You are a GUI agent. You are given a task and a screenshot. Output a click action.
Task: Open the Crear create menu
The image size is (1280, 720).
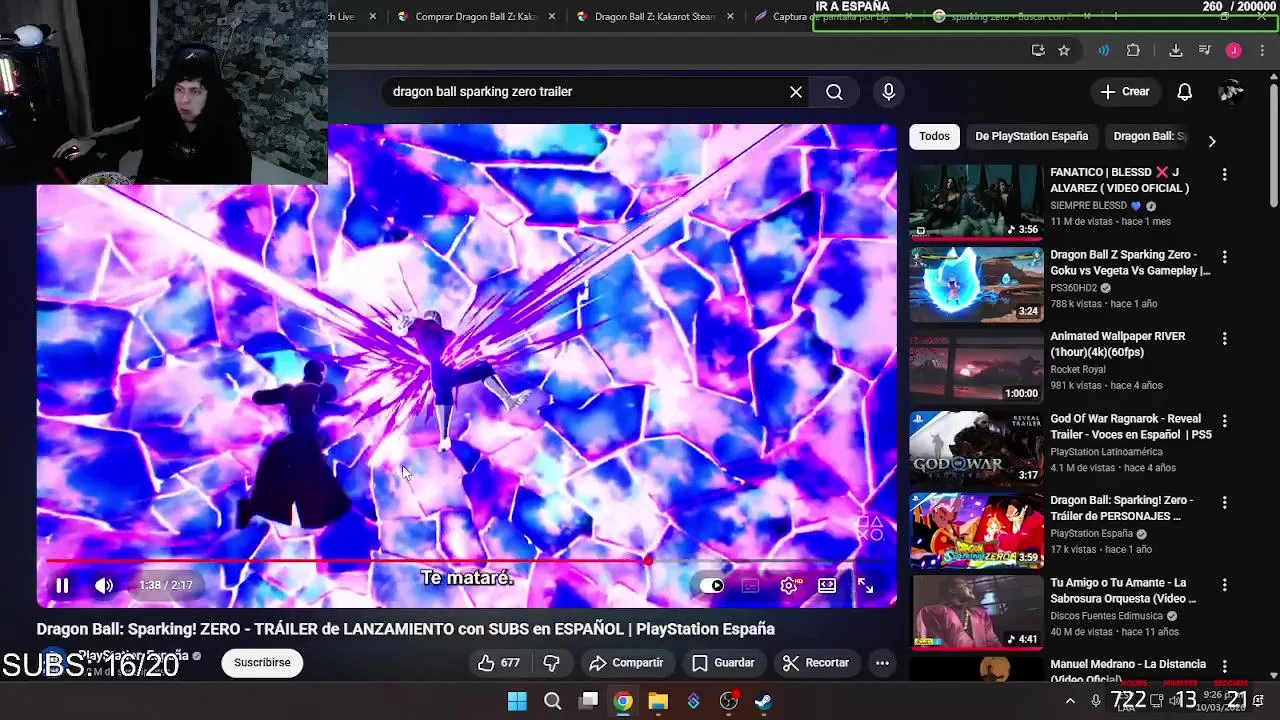(x=1125, y=92)
